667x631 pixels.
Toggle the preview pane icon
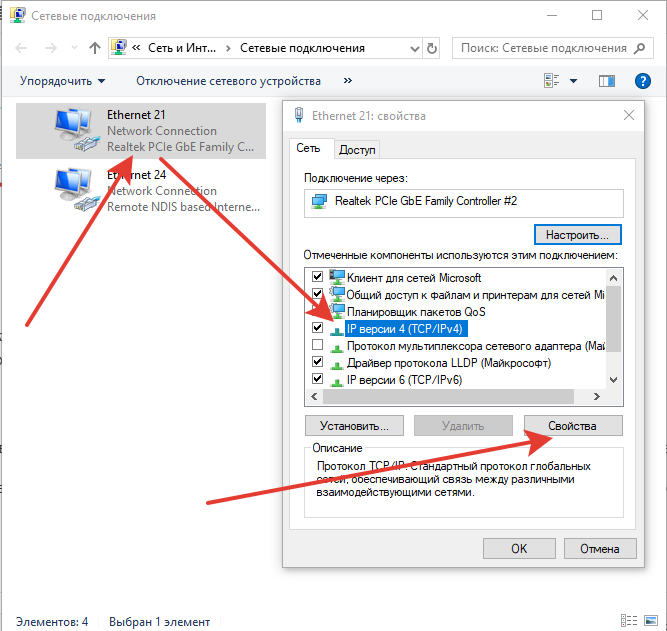coord(607,80)
